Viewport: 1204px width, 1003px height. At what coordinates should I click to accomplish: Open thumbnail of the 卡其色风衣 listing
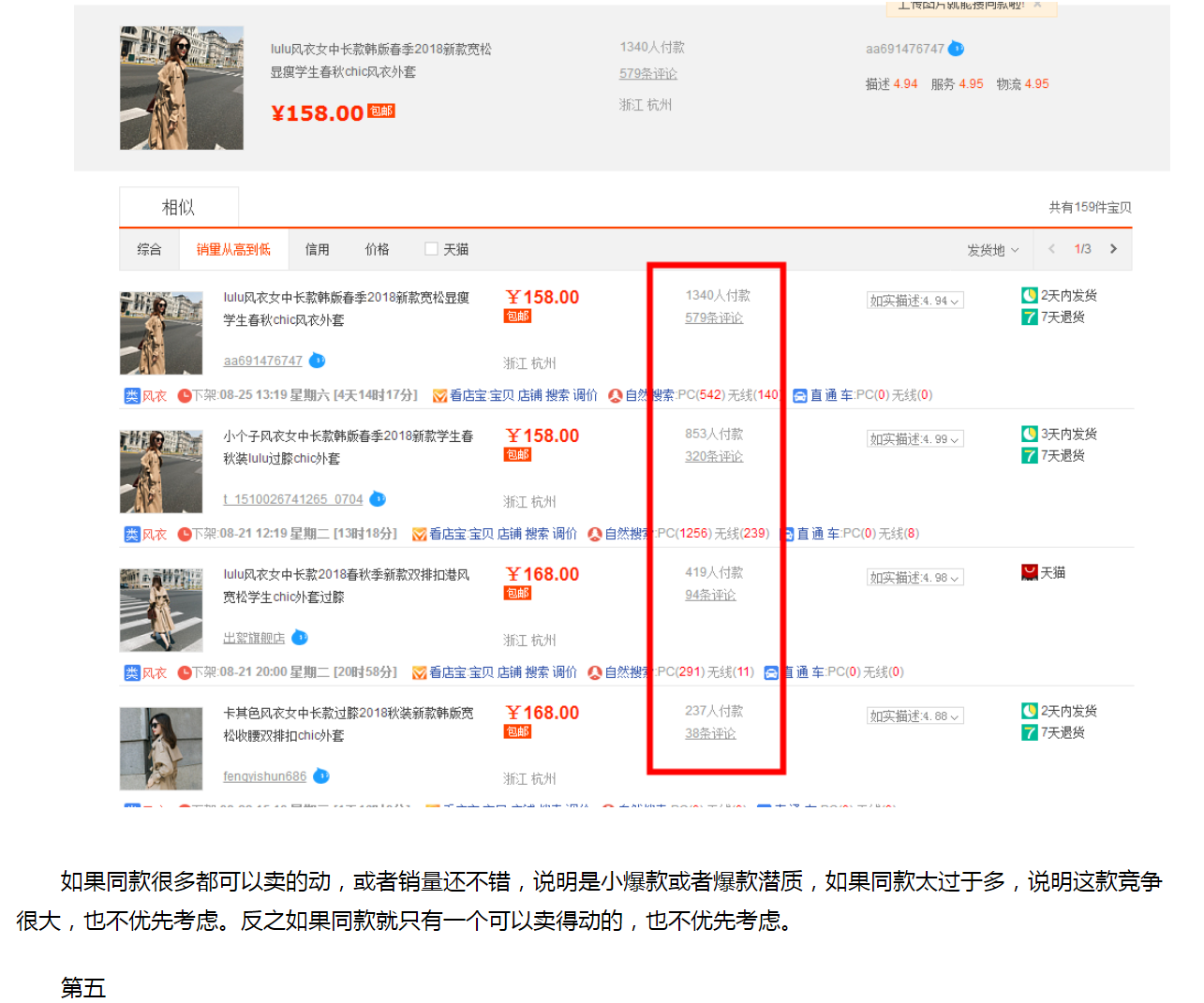click(161, 749)
